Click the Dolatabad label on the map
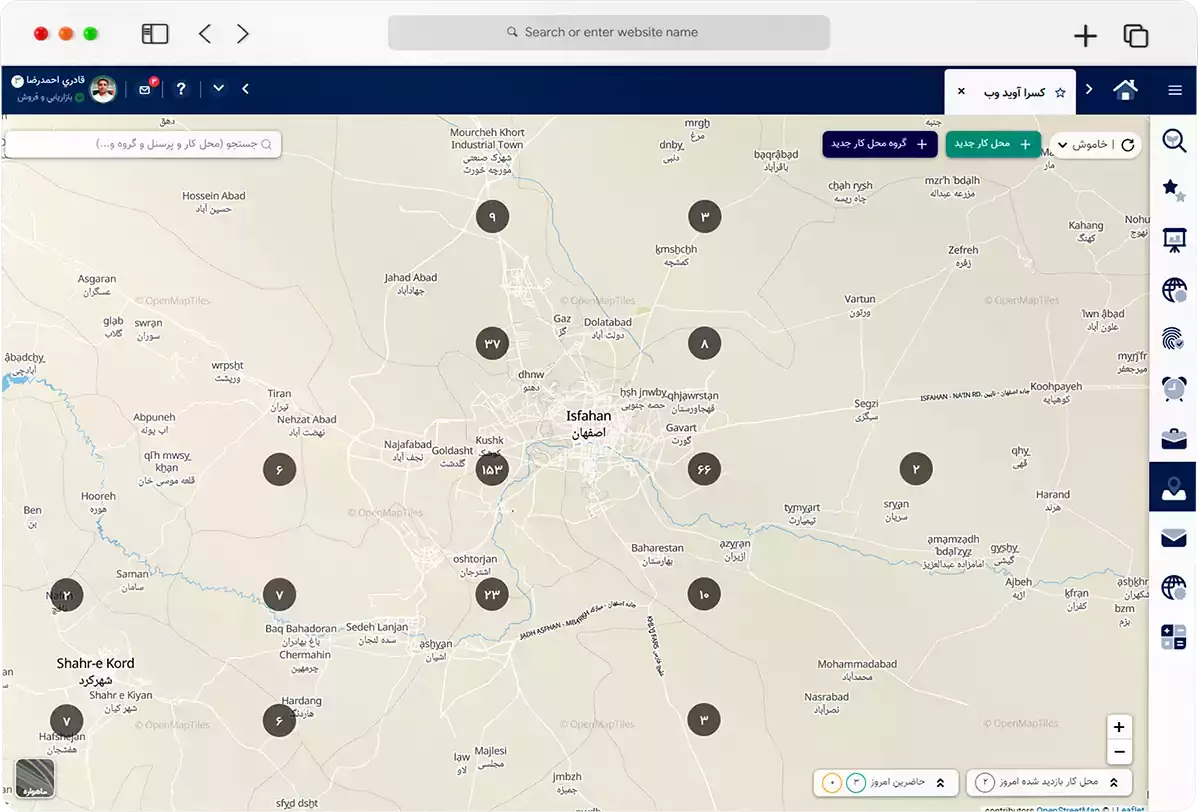1200x812 pixels. [x=608, y=322]
